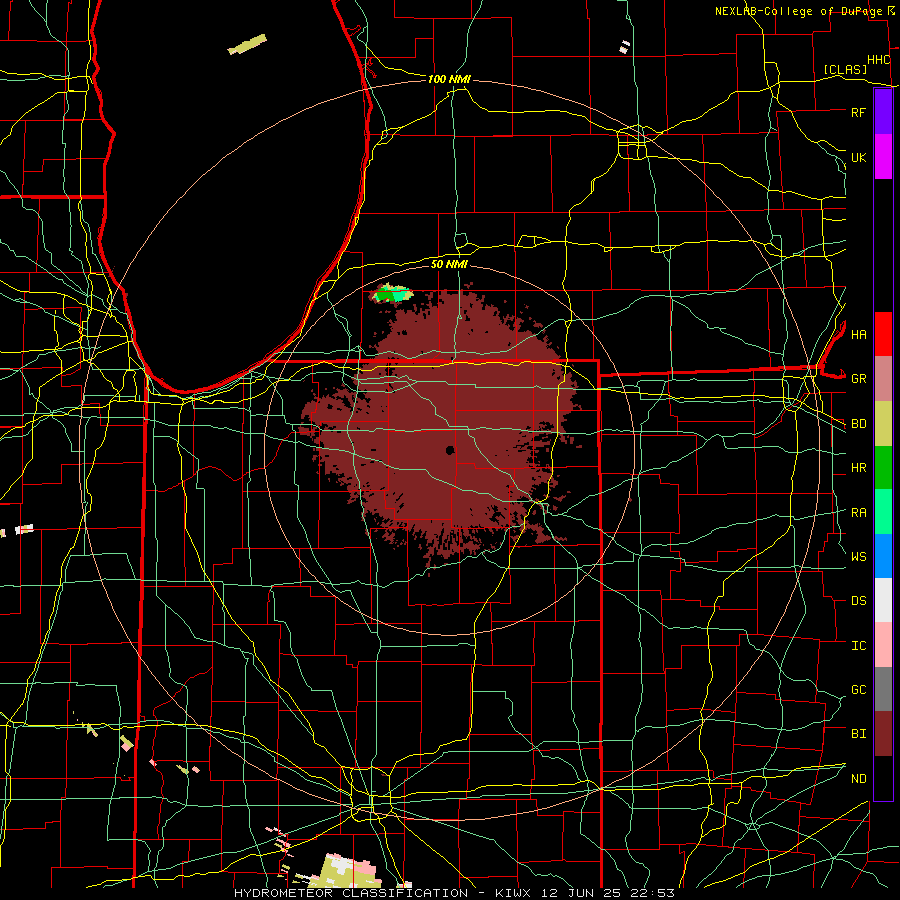The height and width of the screenshot is (900, 900).
Task: Click the BD olive-yellow legend swatch
Action: pyautogui.click(x=883, y=423)
